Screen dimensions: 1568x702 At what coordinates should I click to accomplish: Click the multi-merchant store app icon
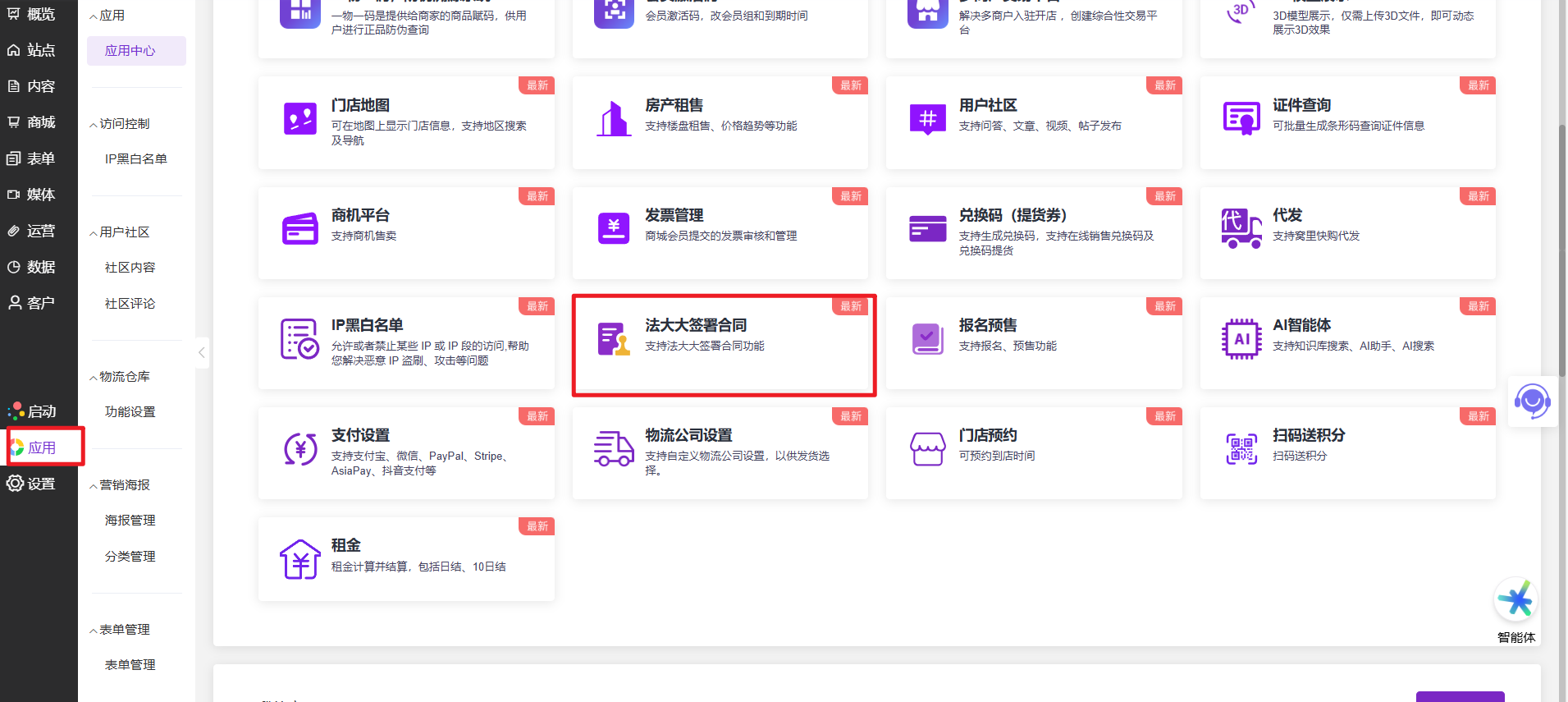[x=927, y=11]
